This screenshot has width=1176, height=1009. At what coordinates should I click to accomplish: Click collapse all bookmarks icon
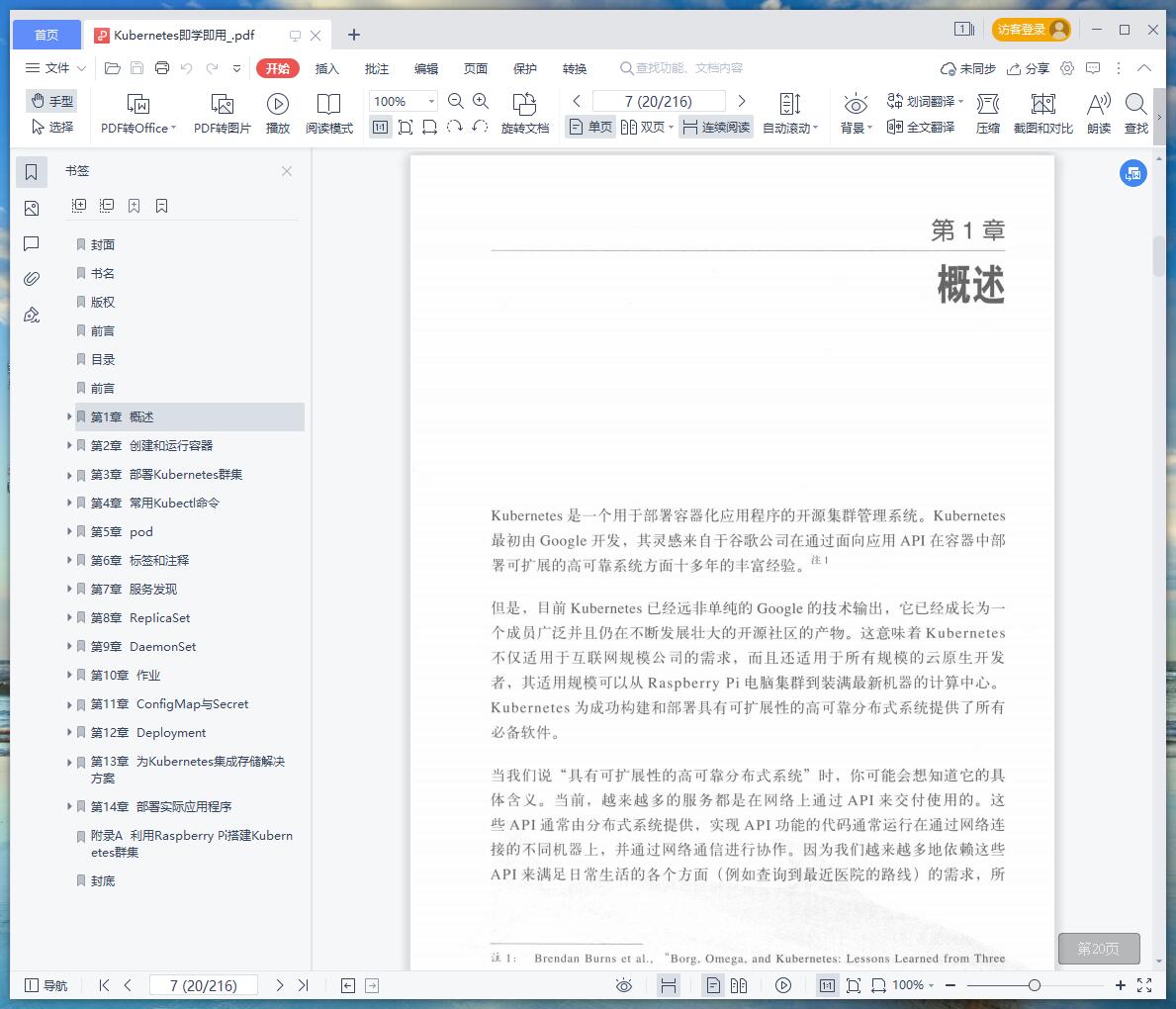(107, 206)
